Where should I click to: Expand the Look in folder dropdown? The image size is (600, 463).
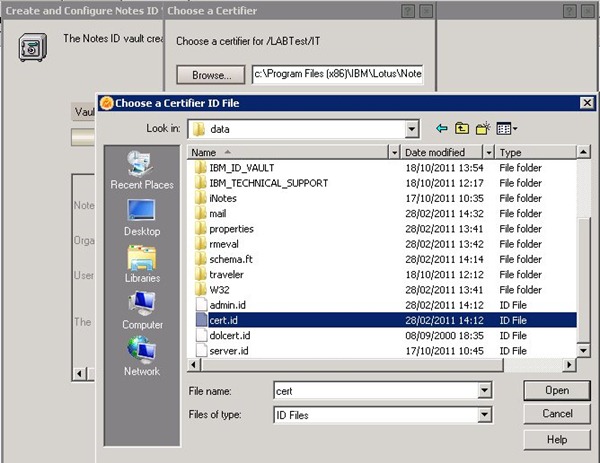tap(411, 129)
